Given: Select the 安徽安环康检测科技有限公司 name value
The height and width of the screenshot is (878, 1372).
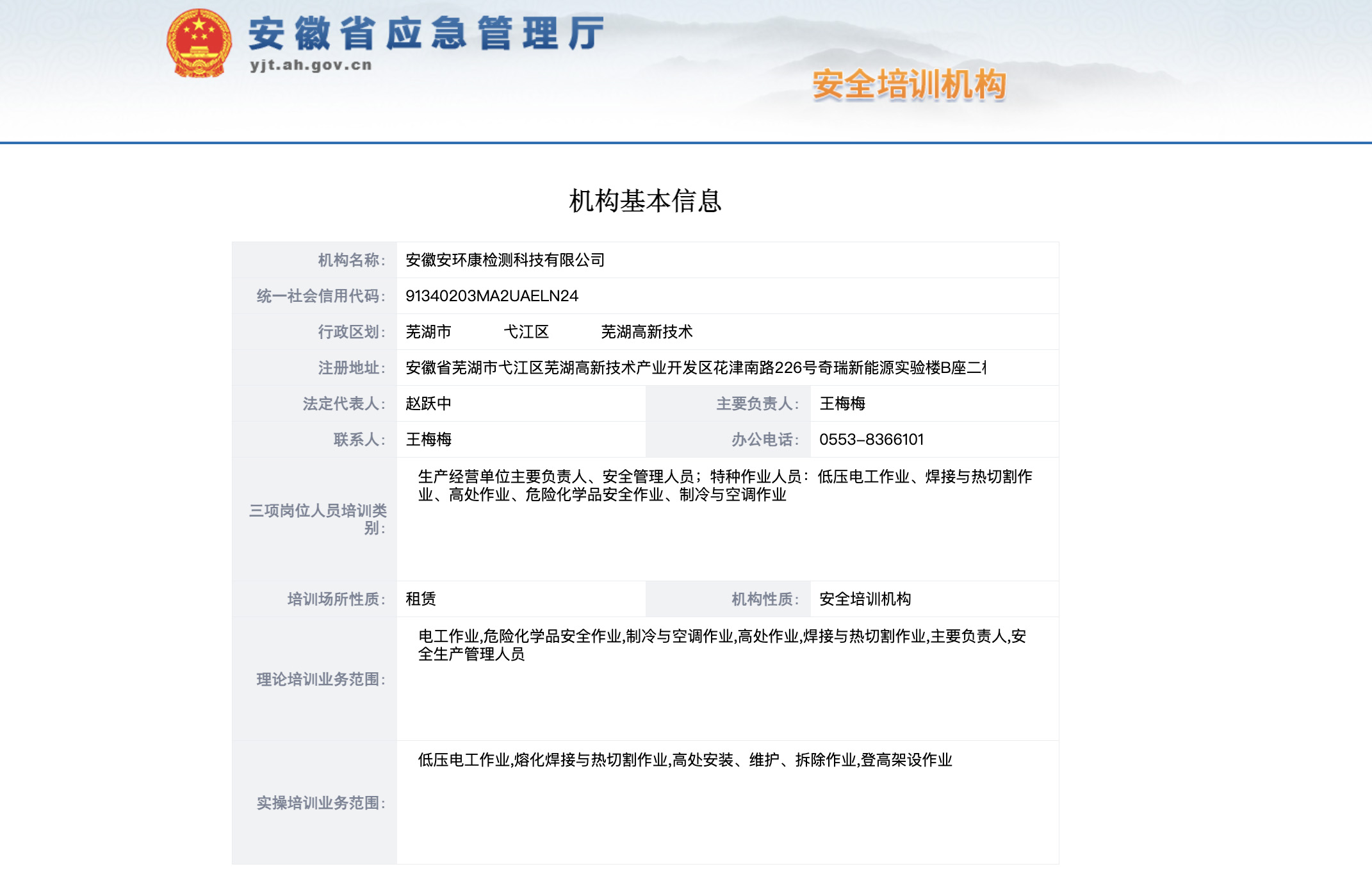Looking at the screenshot, I should (505, 260).
